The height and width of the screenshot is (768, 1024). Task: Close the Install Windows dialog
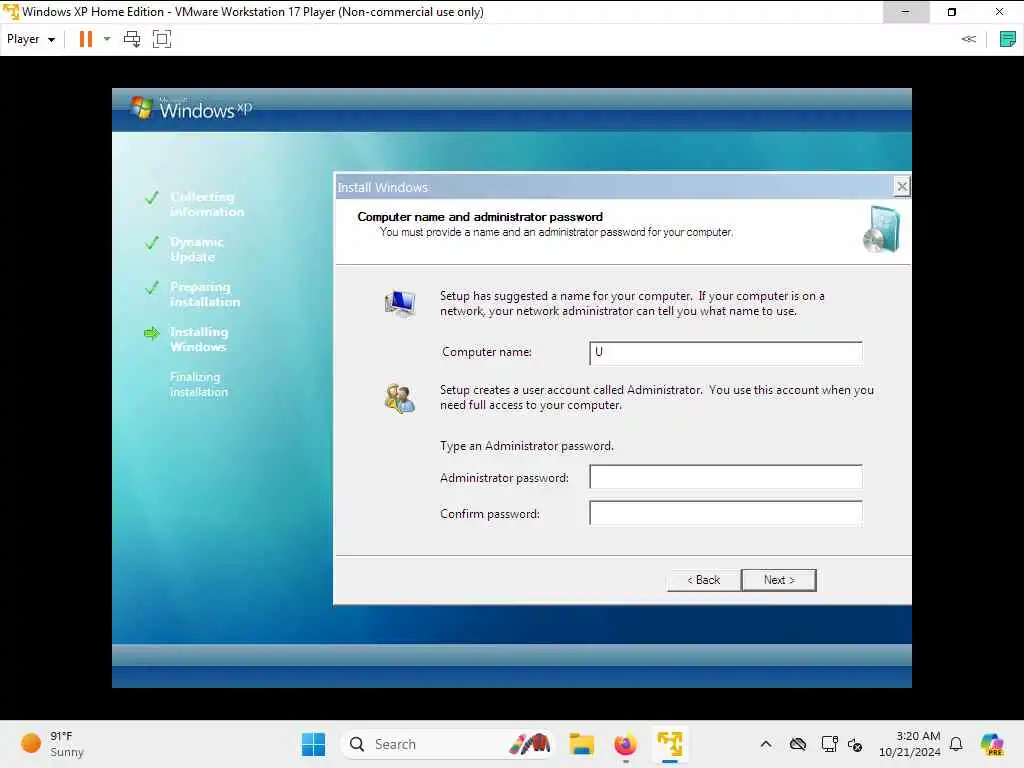(902, 187)
